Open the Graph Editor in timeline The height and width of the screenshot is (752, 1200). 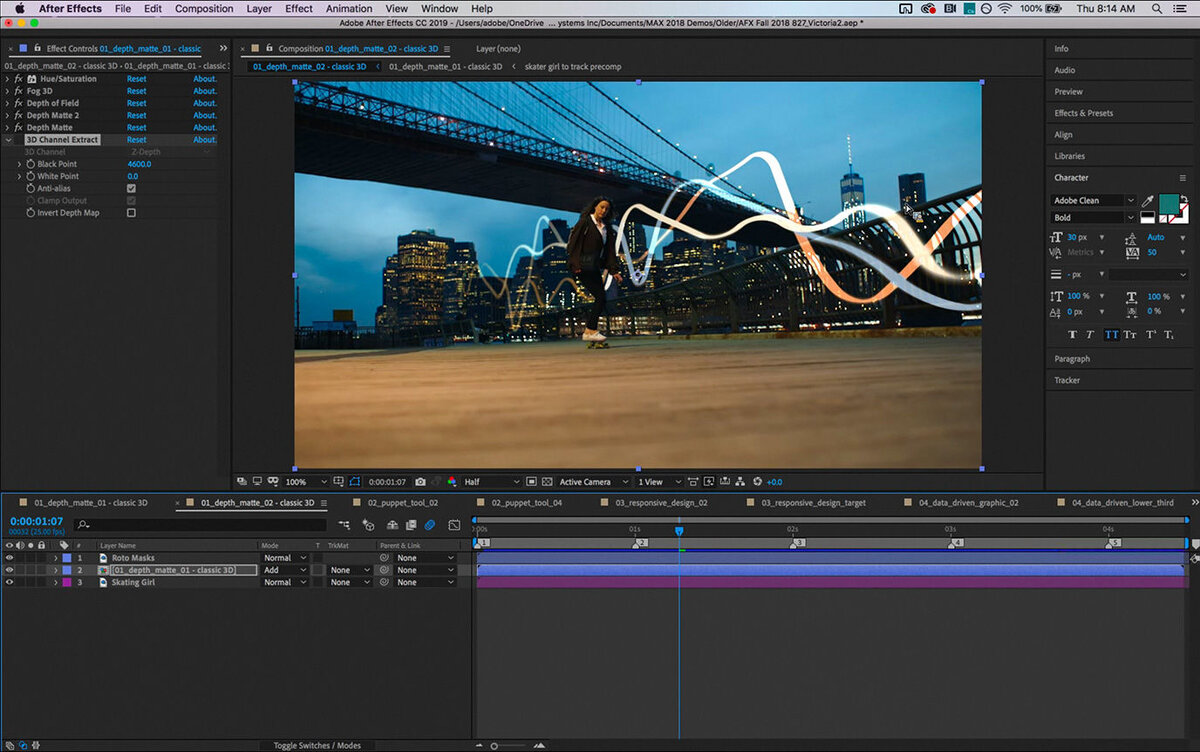point(454,525)
